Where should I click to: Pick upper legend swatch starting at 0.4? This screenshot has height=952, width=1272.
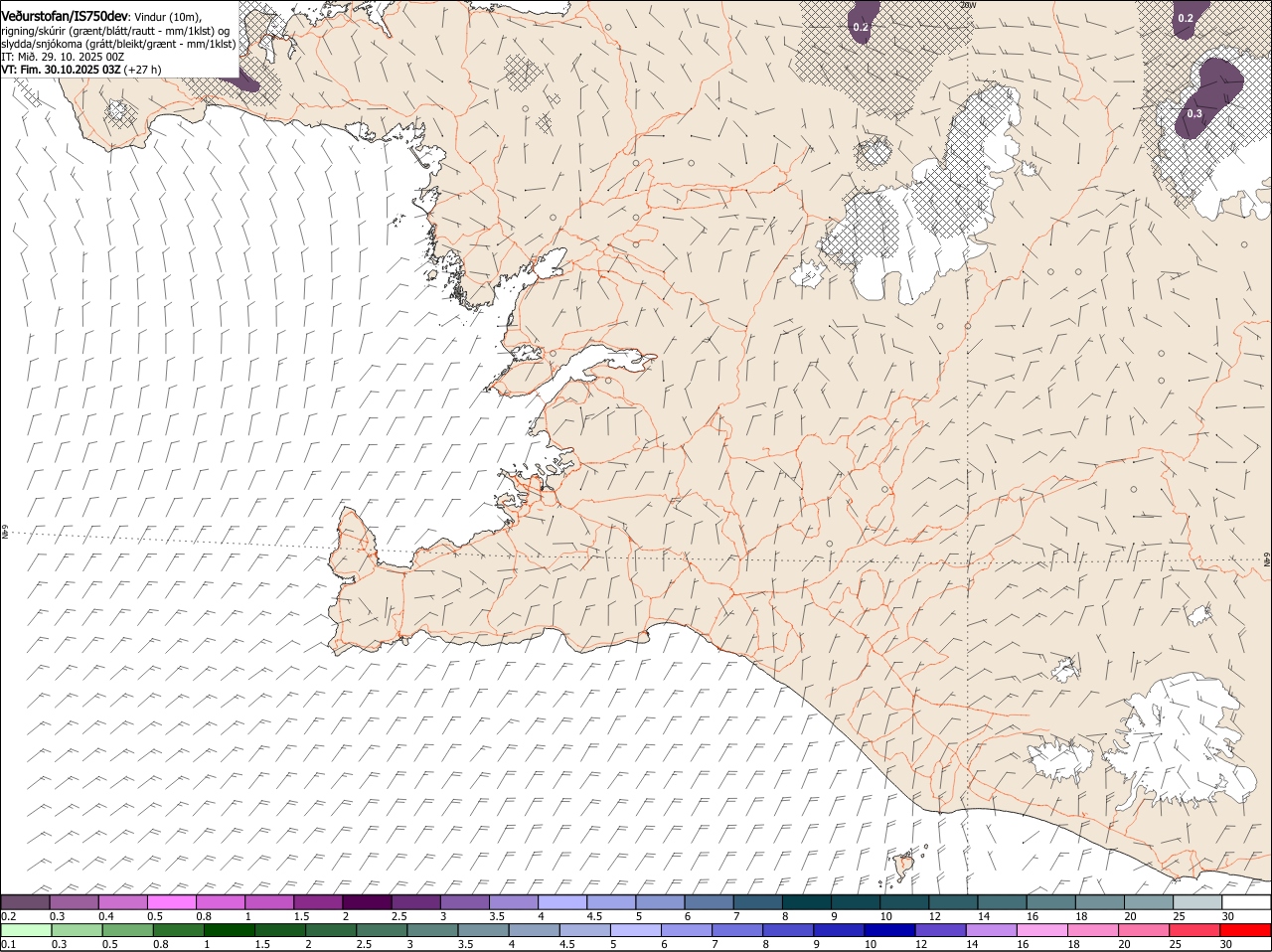pos(122,902)
